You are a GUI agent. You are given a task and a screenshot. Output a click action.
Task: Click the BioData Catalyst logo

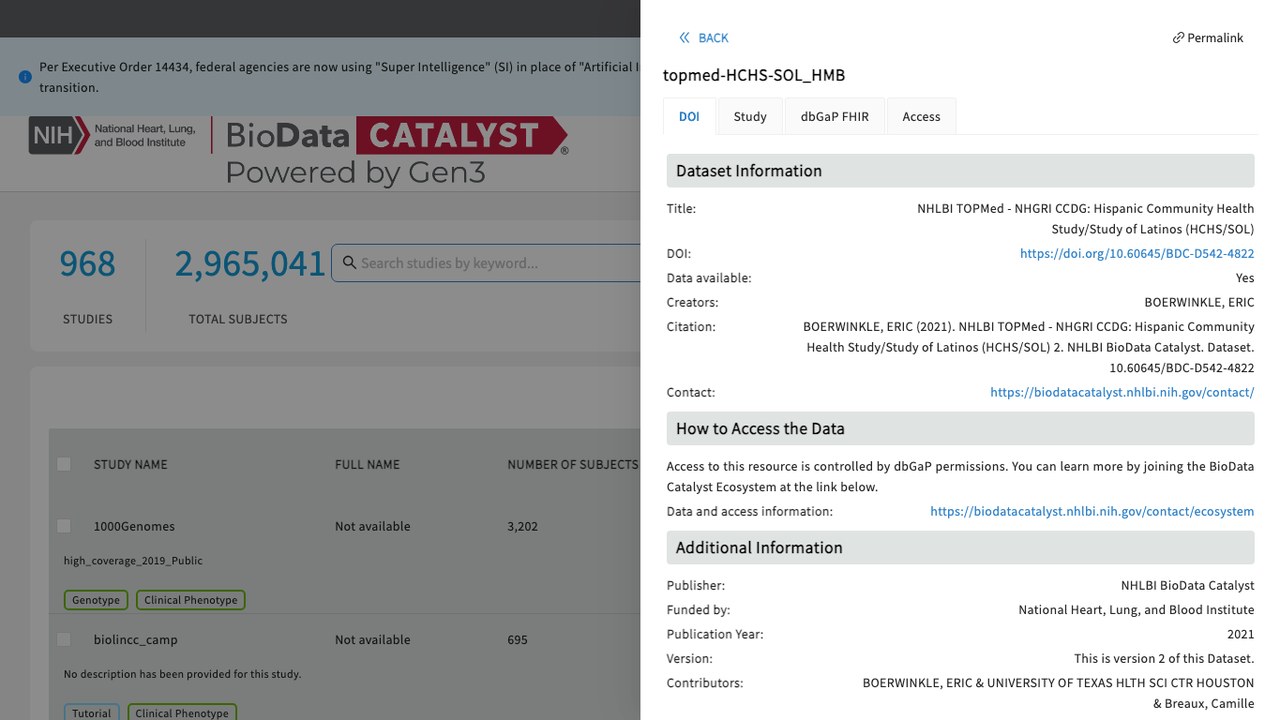397,152
